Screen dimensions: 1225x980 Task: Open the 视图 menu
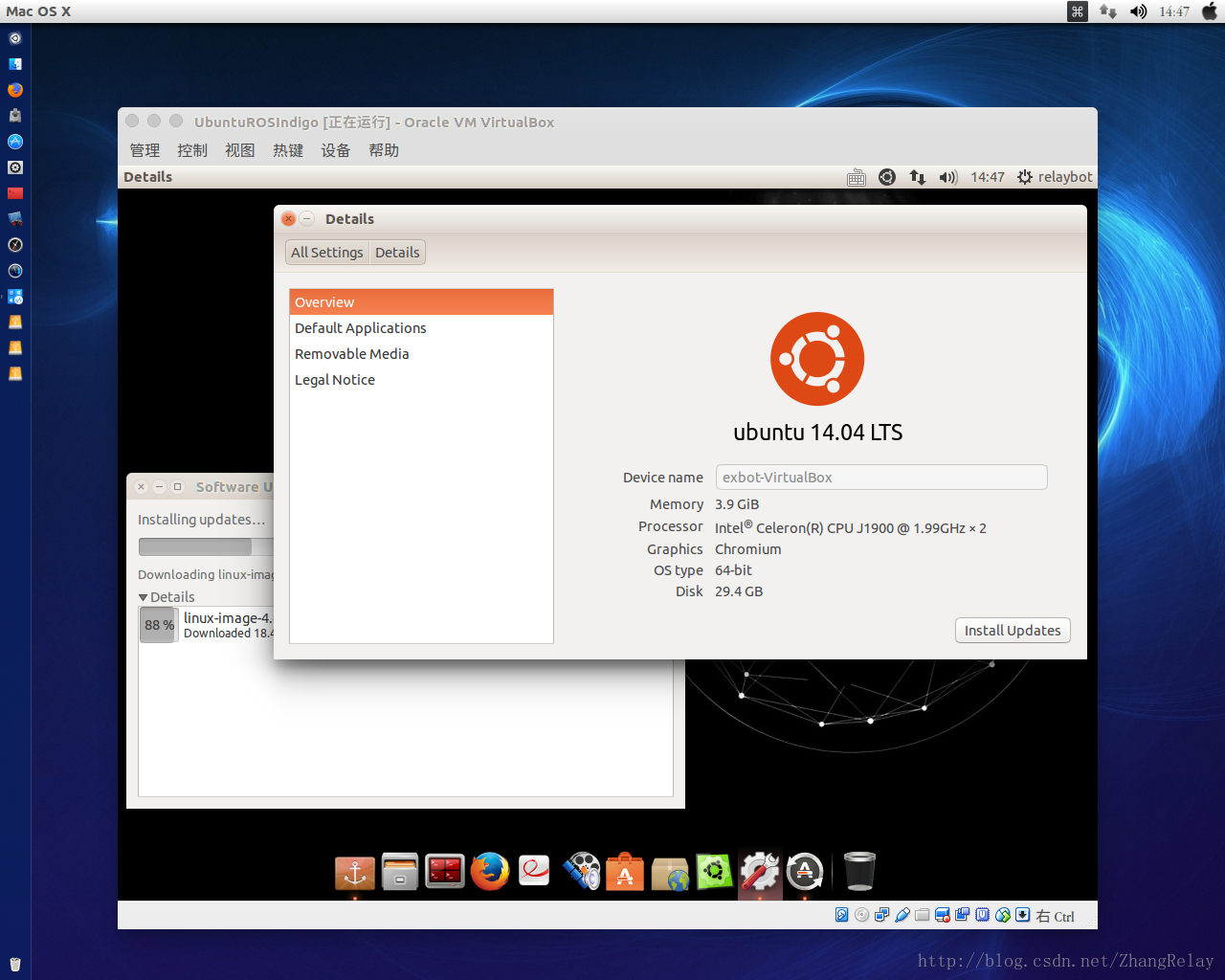click(x=240, y=150)
